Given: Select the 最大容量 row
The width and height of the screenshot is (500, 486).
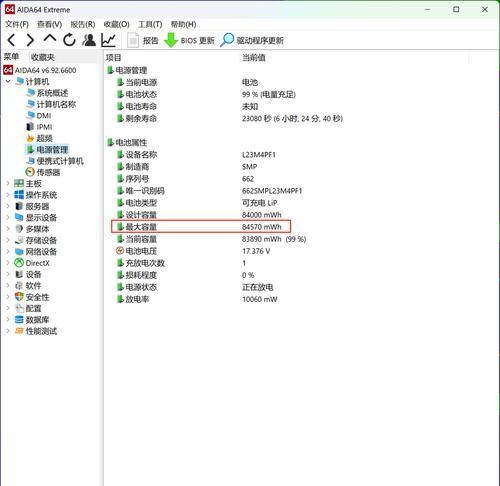Looking at the screenshot, I should tap(201, 227).
